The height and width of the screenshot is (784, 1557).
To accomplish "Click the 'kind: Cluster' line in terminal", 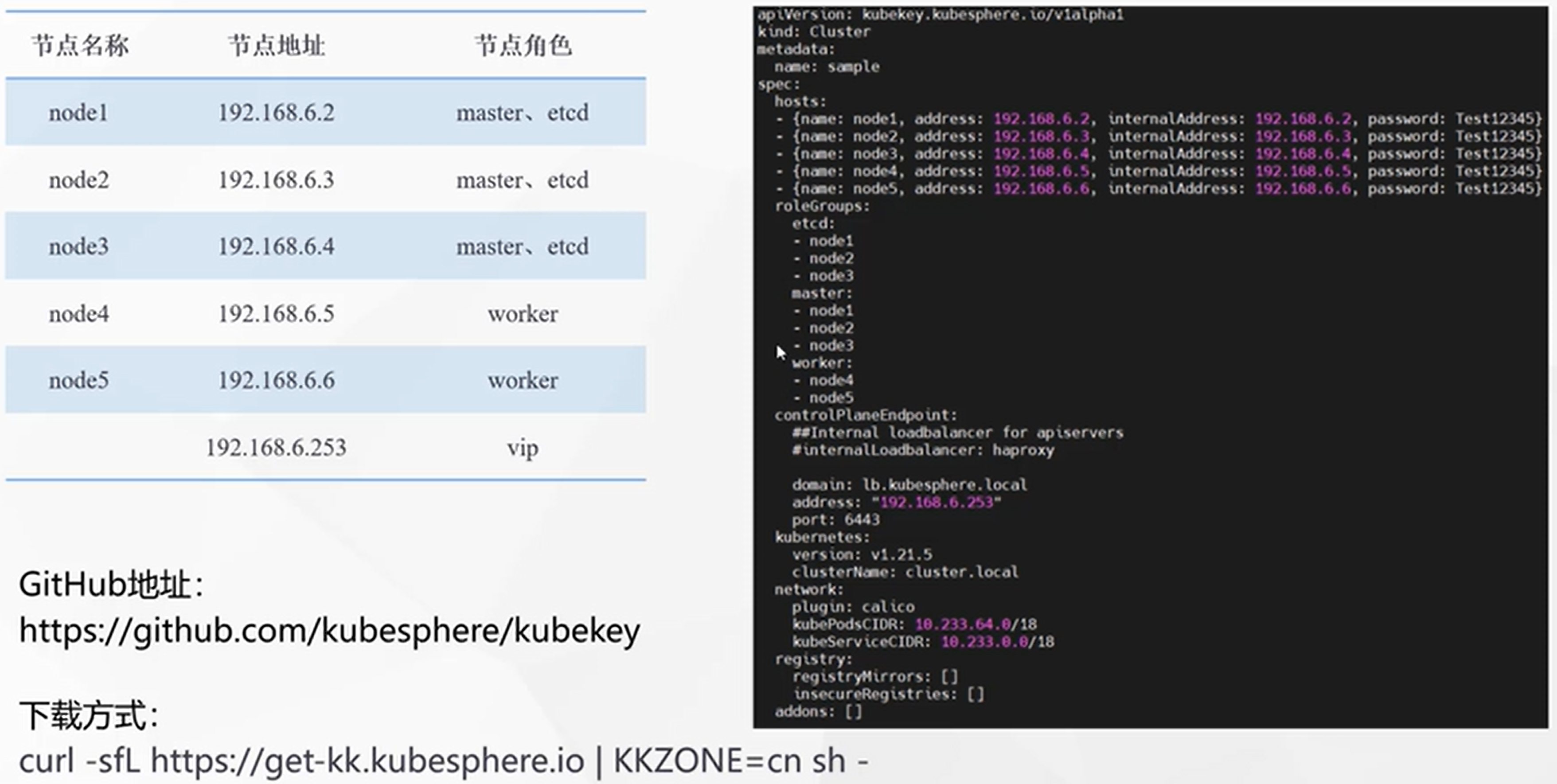I will (814, 31).
